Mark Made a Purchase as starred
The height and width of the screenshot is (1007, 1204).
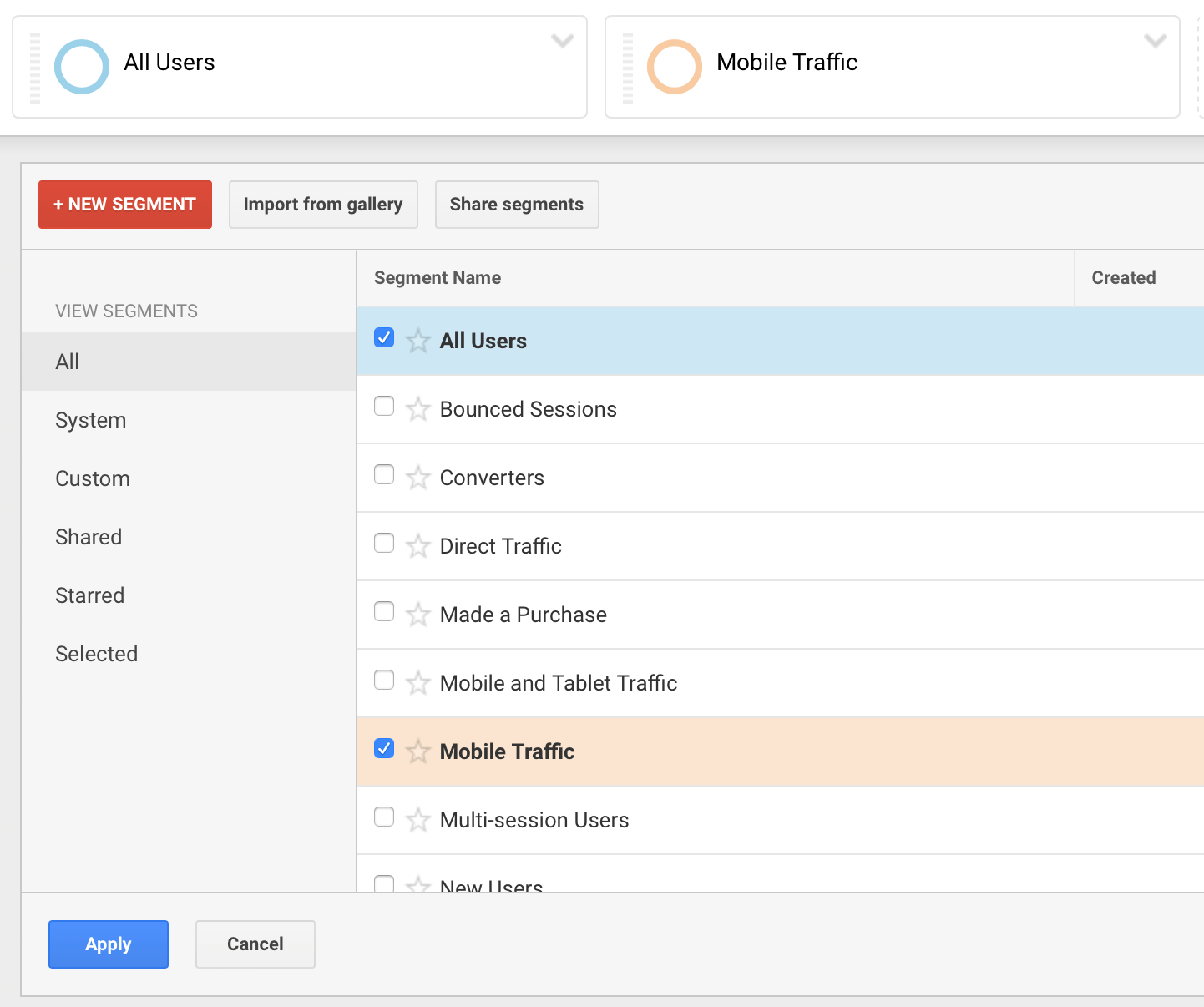point(417,615)
